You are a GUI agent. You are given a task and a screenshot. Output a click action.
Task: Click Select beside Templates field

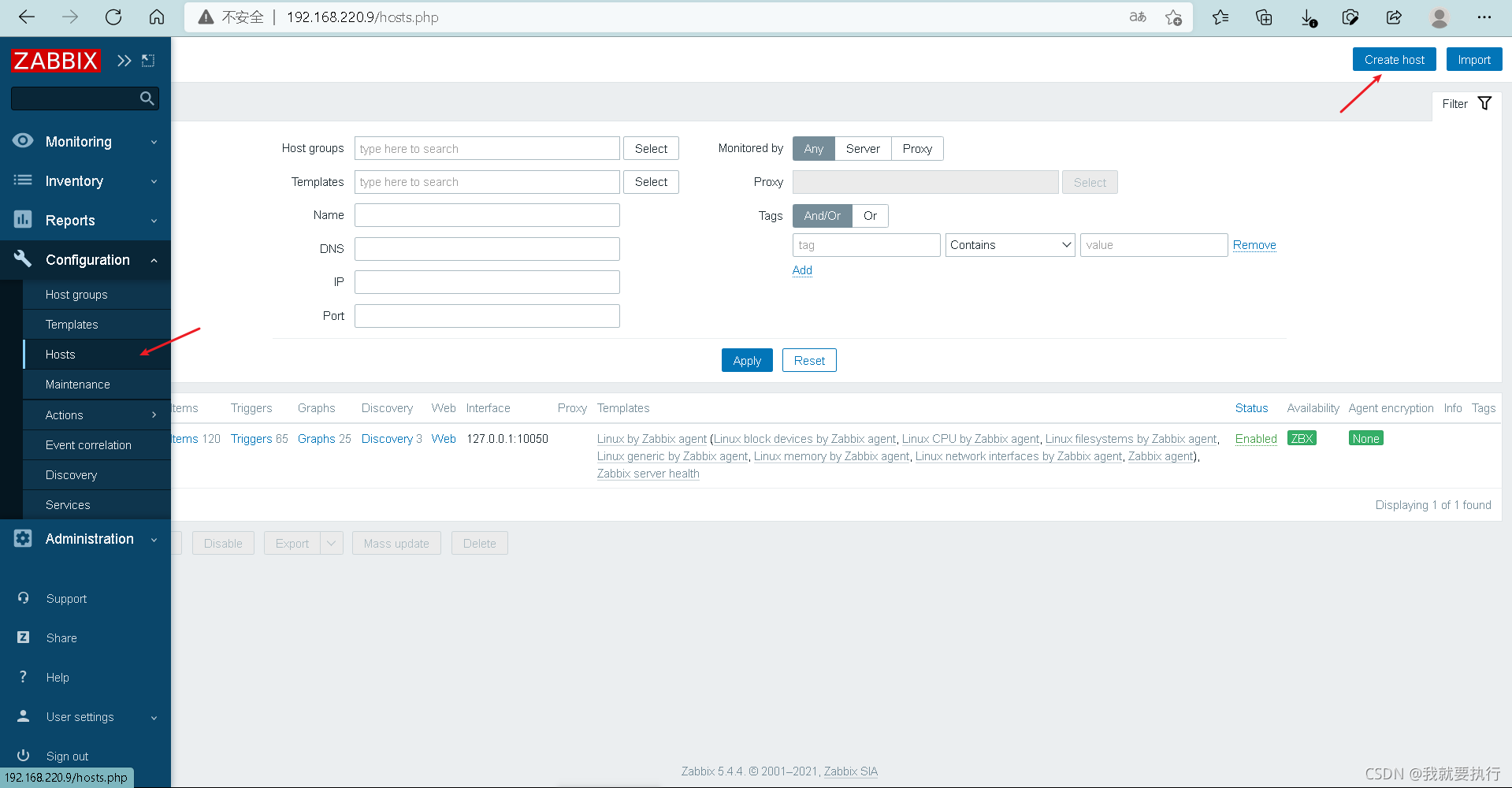(651, 182)
